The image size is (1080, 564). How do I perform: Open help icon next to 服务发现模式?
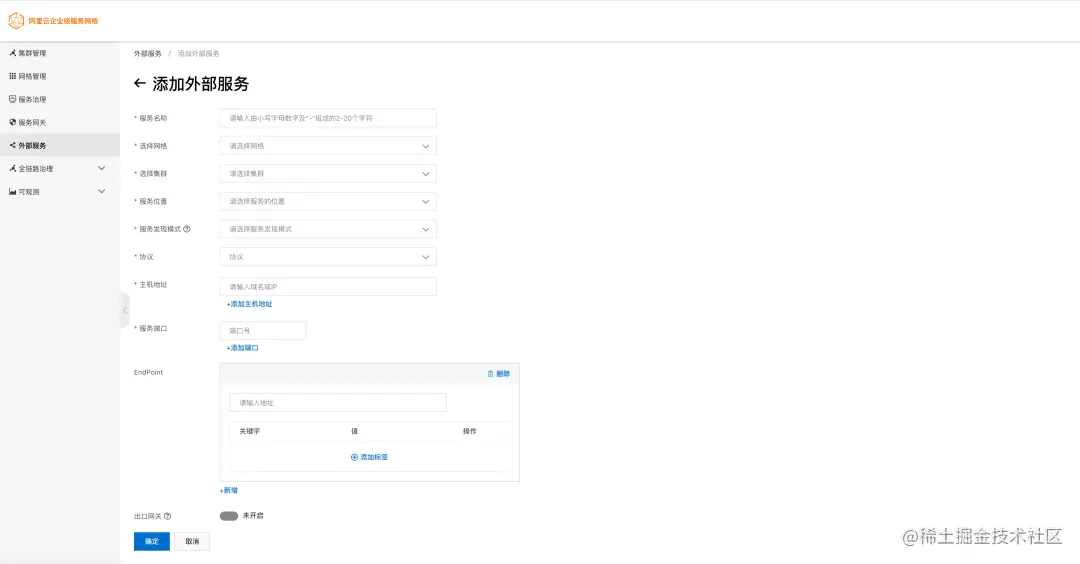point(187,229)
